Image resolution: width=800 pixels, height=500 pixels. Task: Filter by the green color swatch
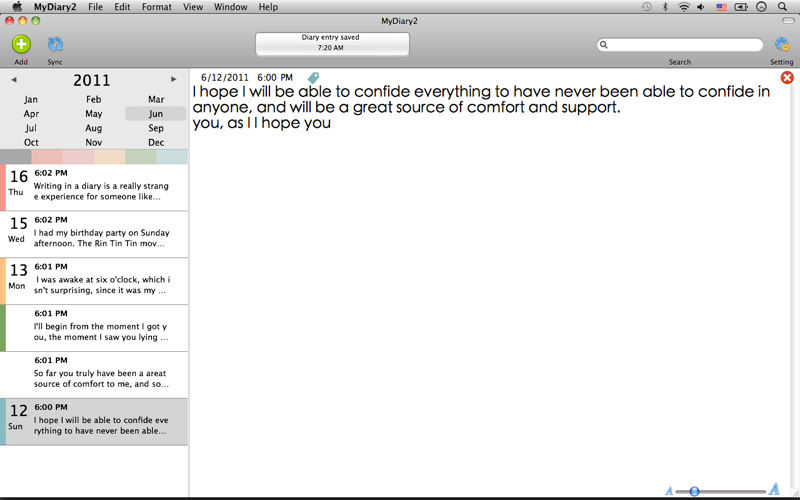(x=140, y=157)
